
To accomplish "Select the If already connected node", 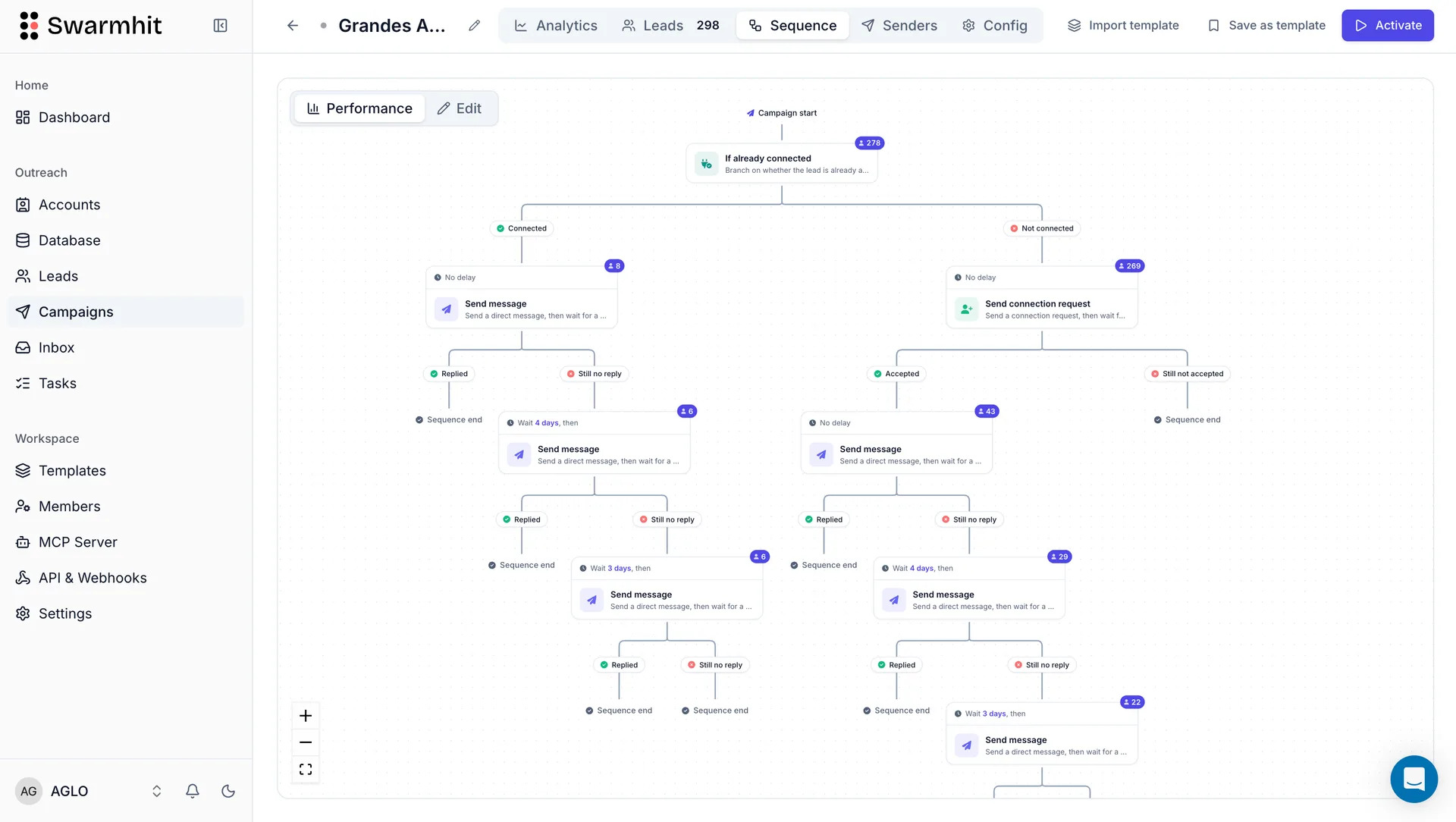I will [782, 163].
